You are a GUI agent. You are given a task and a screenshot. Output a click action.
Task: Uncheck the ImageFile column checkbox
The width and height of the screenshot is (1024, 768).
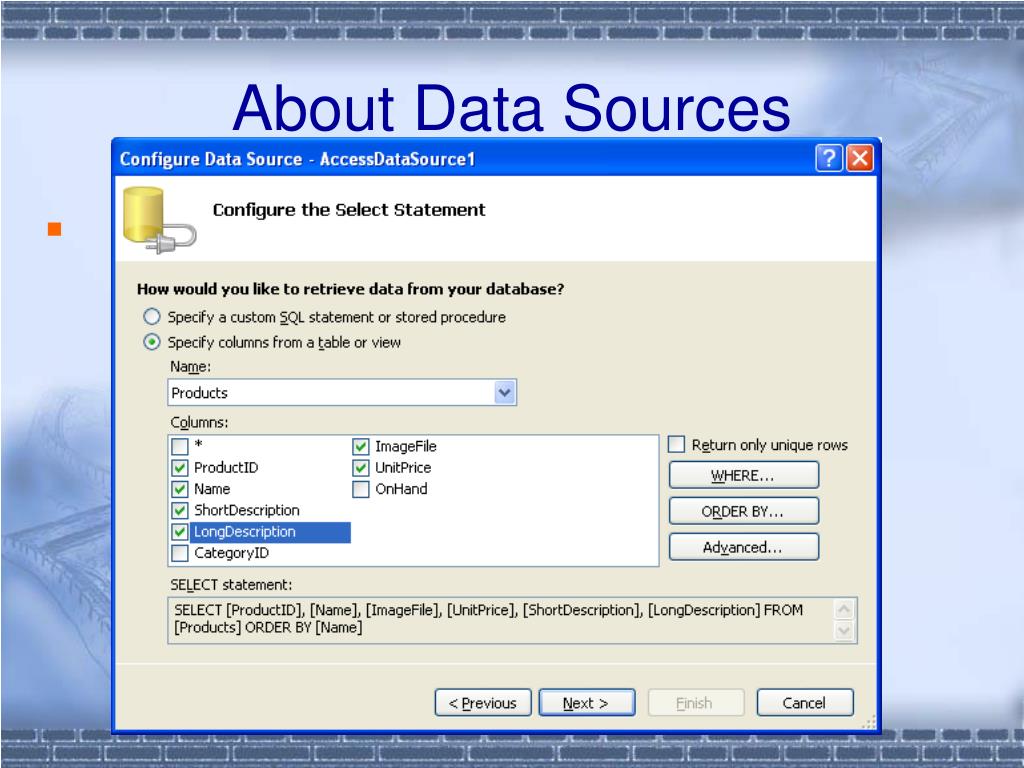(x=360, y=447)
